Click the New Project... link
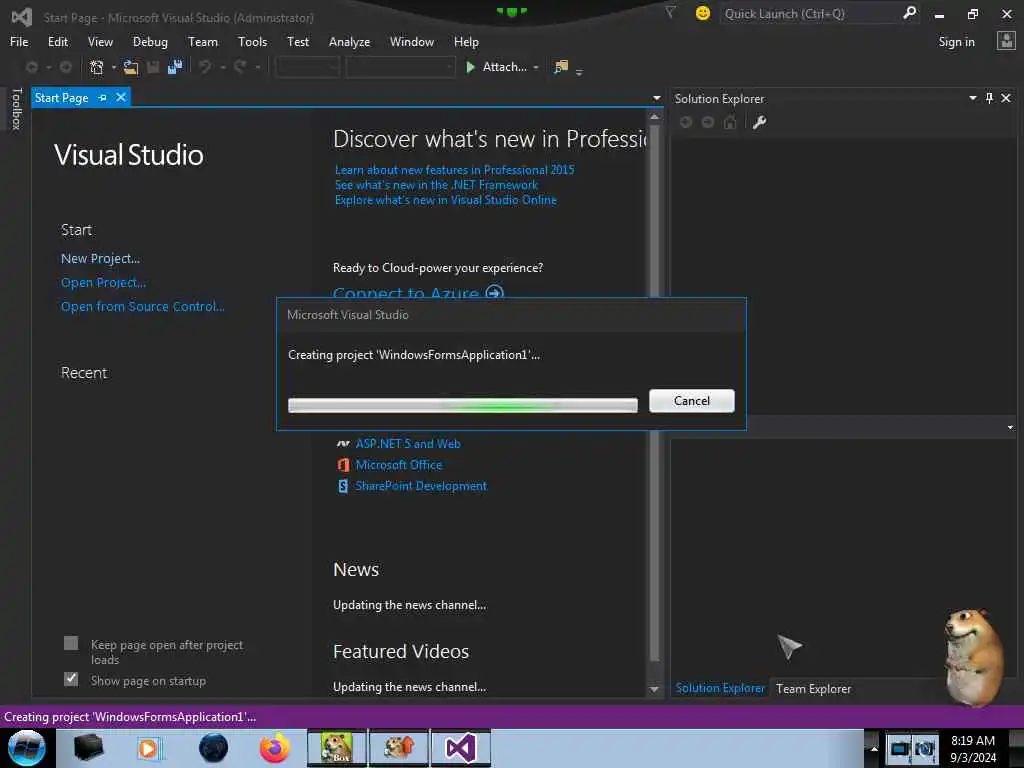The image size is (1024, 768). (x=100, y=259)
